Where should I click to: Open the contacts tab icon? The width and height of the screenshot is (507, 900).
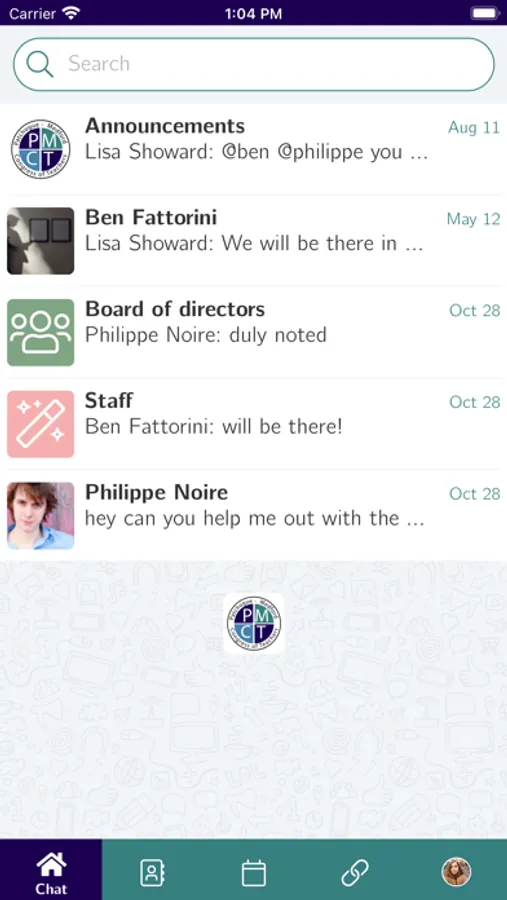(152, 873)
